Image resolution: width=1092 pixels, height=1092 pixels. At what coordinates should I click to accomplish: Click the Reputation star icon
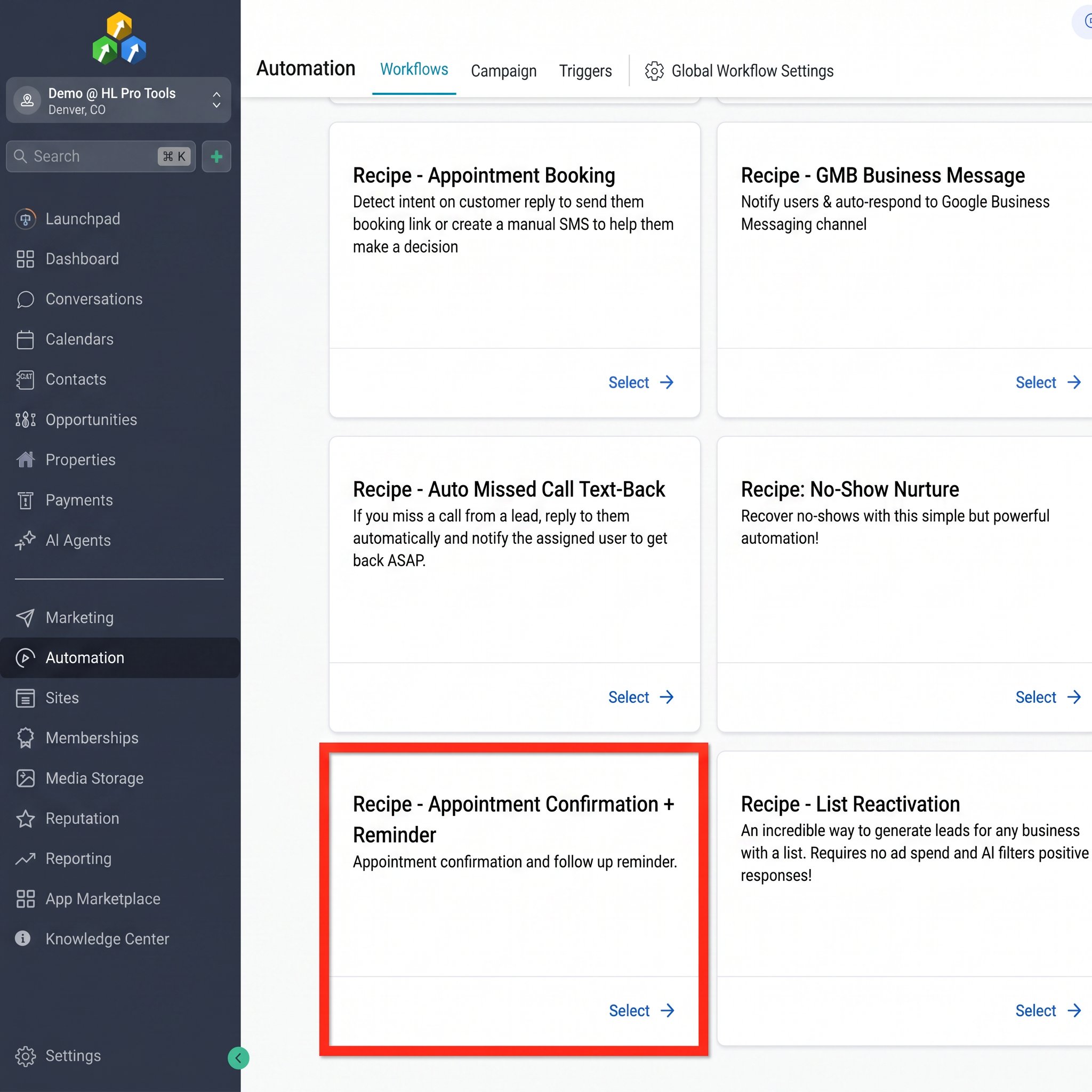pos(26,818)
